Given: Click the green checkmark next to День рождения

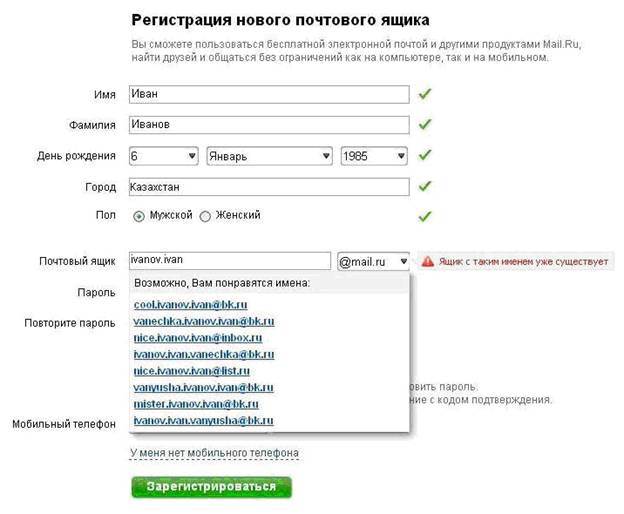Looking at the screenshot, I should coord(425,155).
